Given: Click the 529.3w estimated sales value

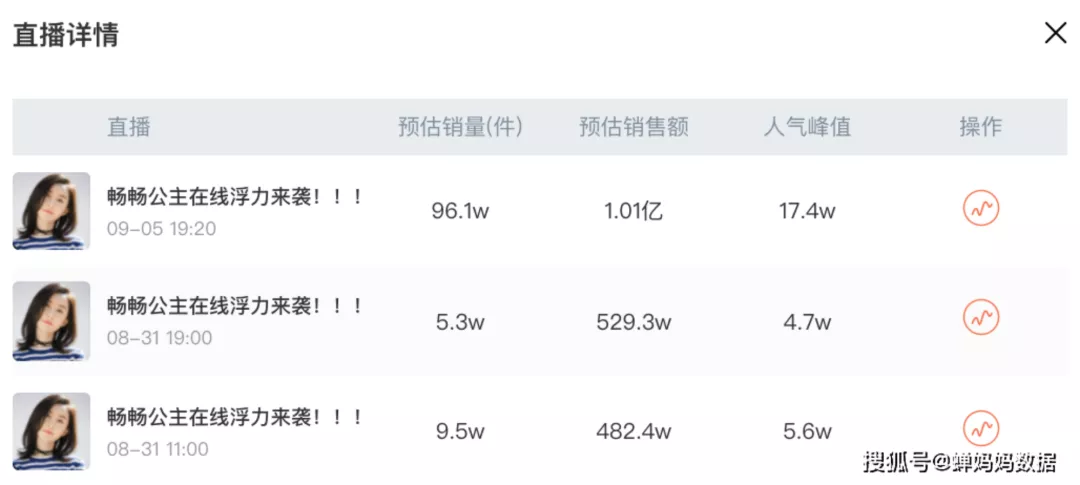Looking at the screenshot, I should click(634, 321).
